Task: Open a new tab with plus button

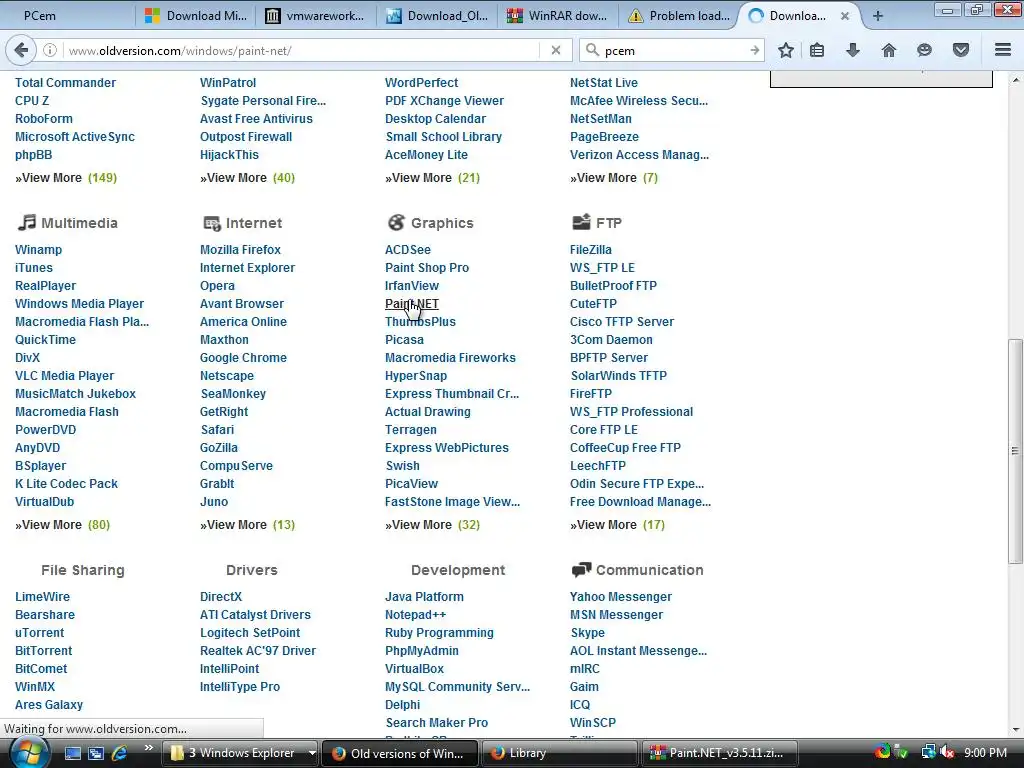Action: [878, 16]
